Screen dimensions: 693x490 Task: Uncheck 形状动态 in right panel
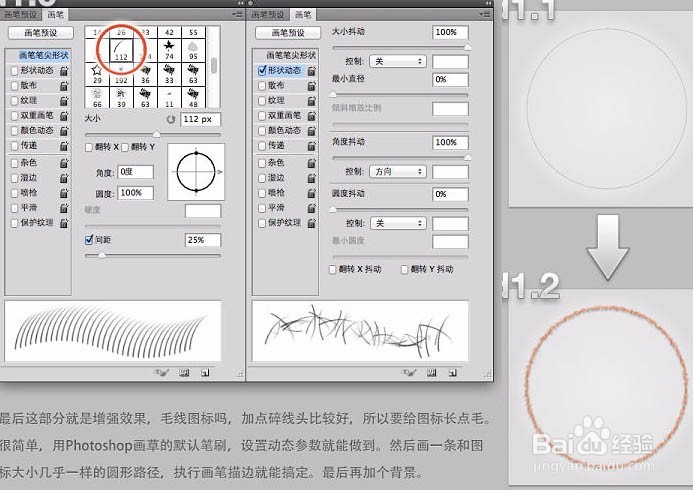pos(262,70)
